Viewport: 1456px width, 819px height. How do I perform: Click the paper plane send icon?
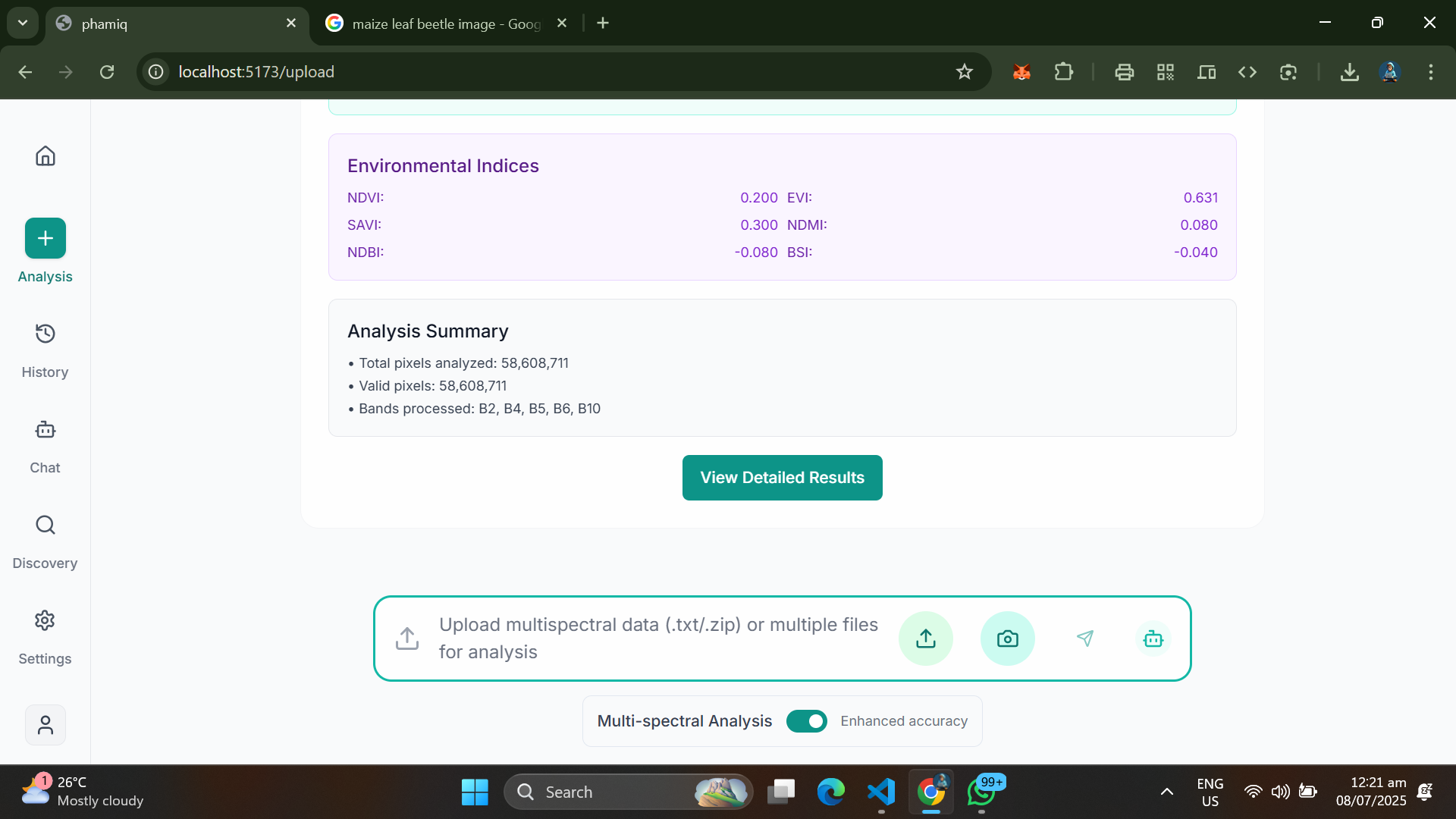click(1085, 639)
